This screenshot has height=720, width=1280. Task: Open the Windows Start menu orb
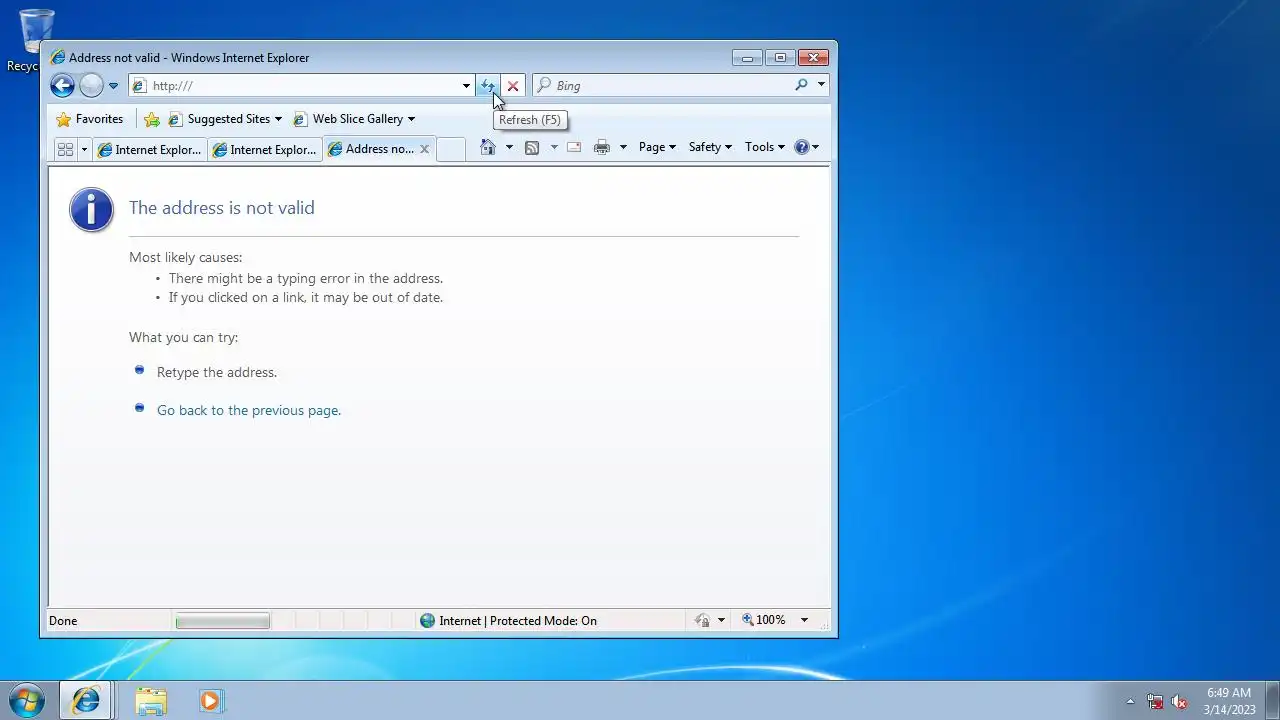pos(27,700)
